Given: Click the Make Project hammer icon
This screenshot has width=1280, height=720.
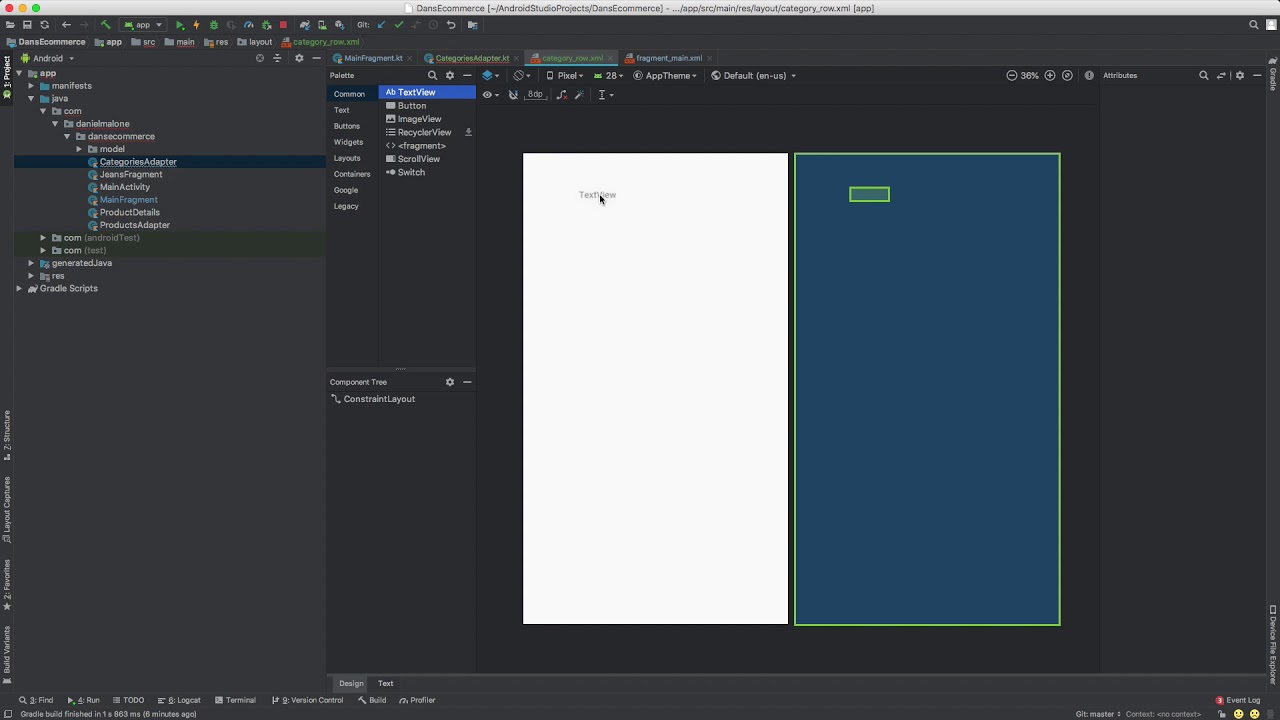Looking at the screenshot, I should [105, 25].
